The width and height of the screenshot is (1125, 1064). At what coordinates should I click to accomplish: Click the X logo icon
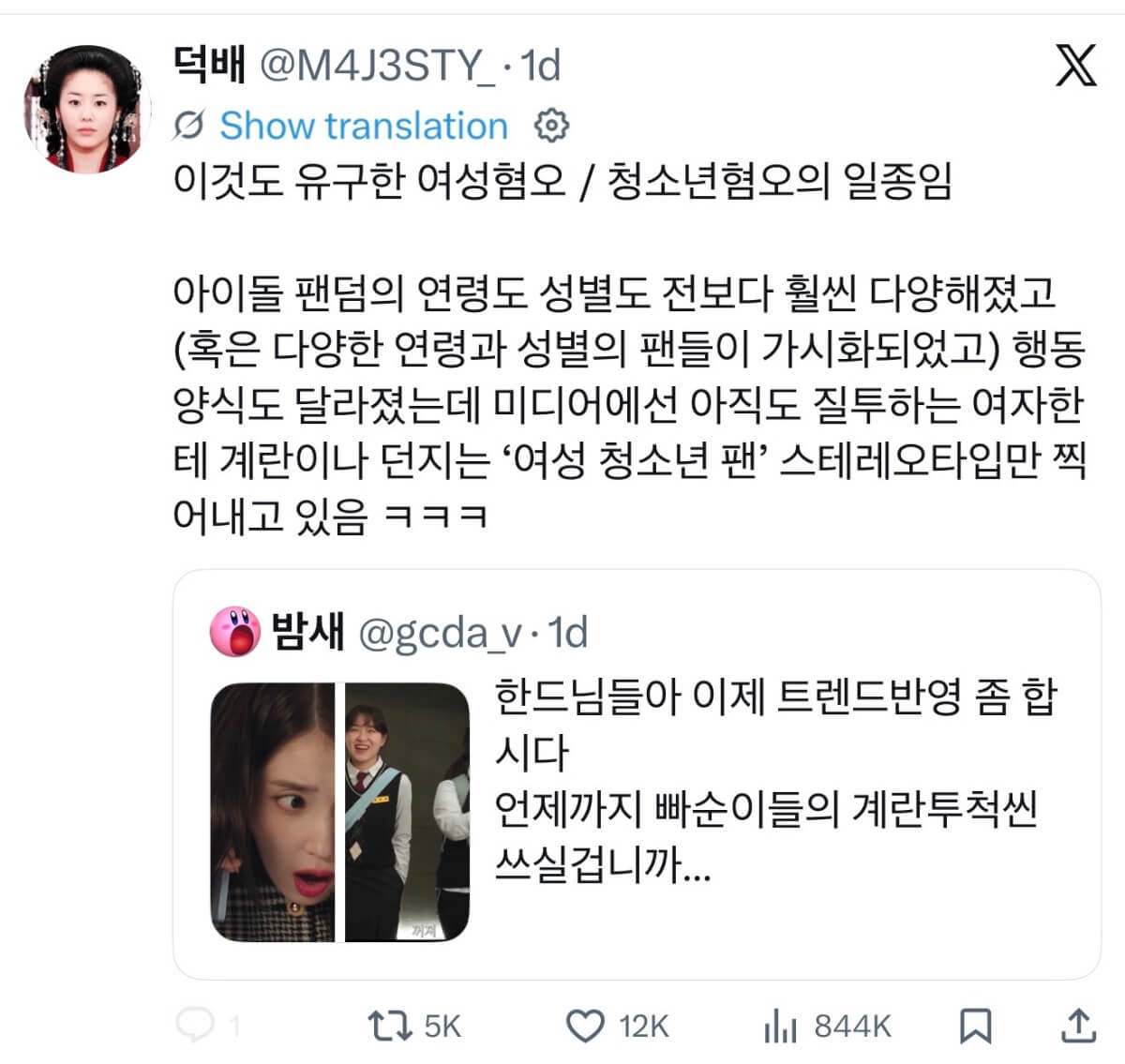pyautogui.click(x=1075, y=65)
